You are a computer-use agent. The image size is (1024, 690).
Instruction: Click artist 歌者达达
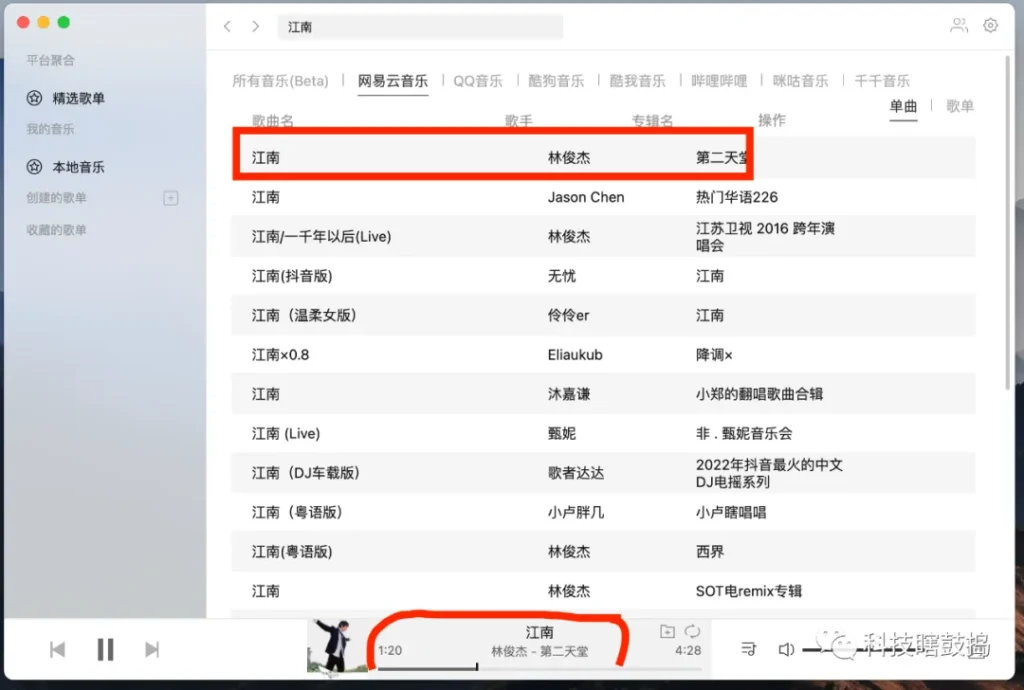point(575,473)
